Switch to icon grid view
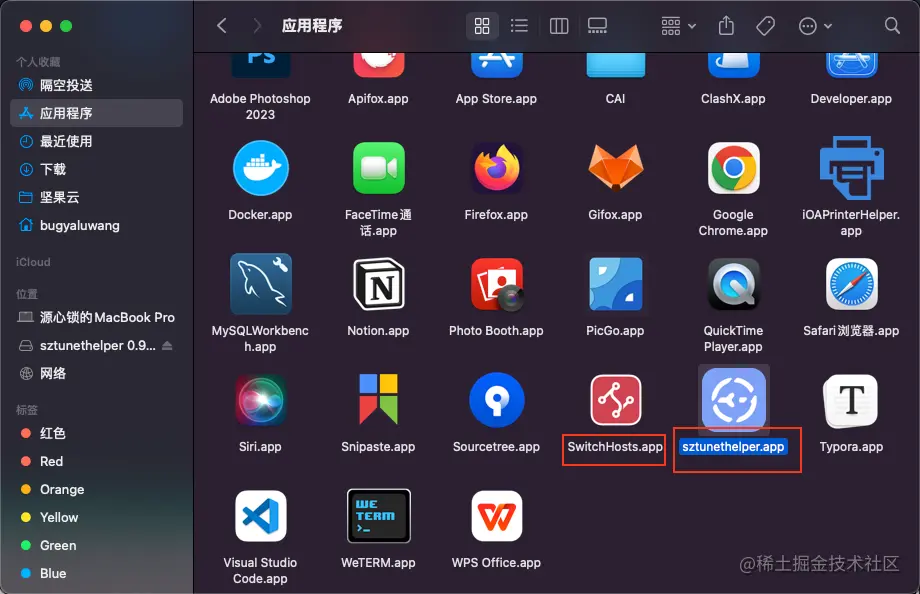The height and width of the screenshot is (594, 920). click(x=482, y=26)
